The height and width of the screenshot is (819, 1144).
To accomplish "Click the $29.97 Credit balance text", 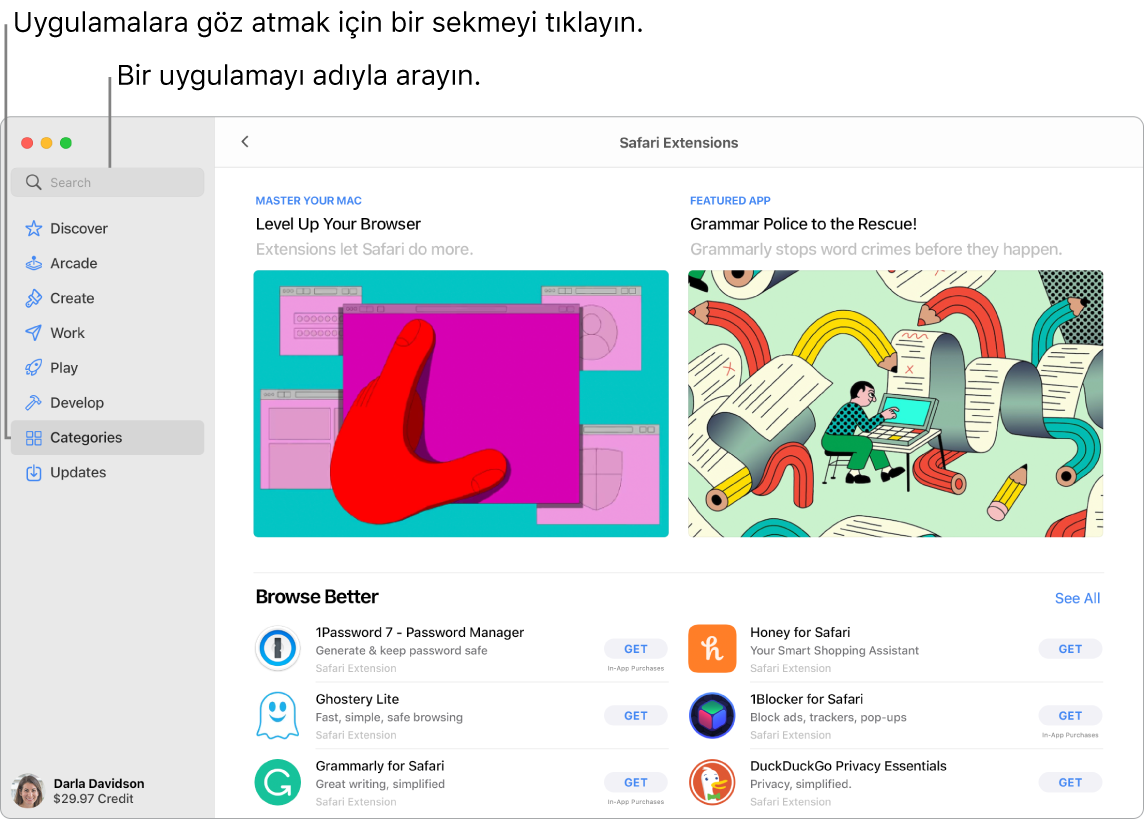I will 93,799.
